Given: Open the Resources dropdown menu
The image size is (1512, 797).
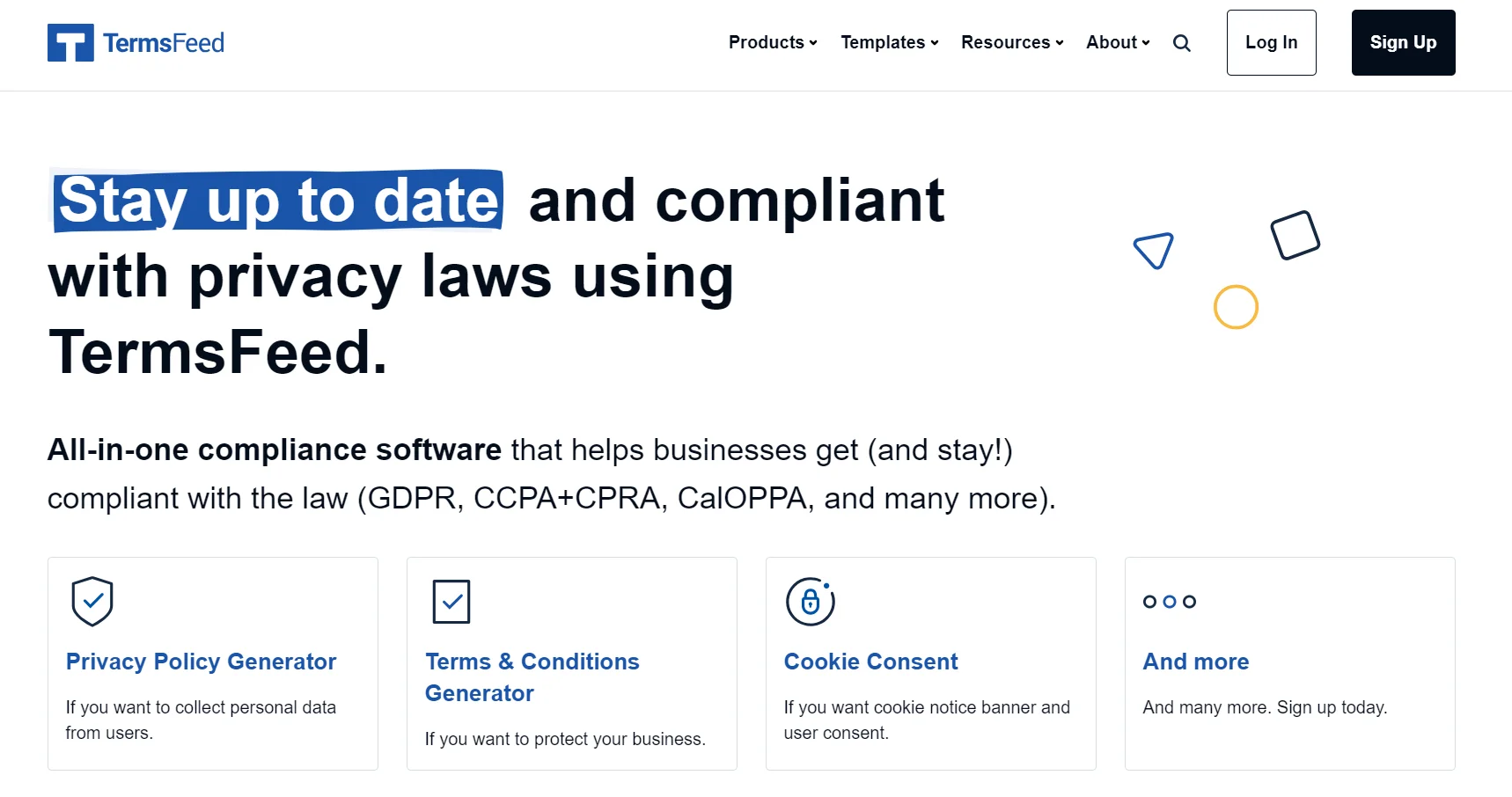Looking at the screenshot, I should click(x=1012, y=42).
